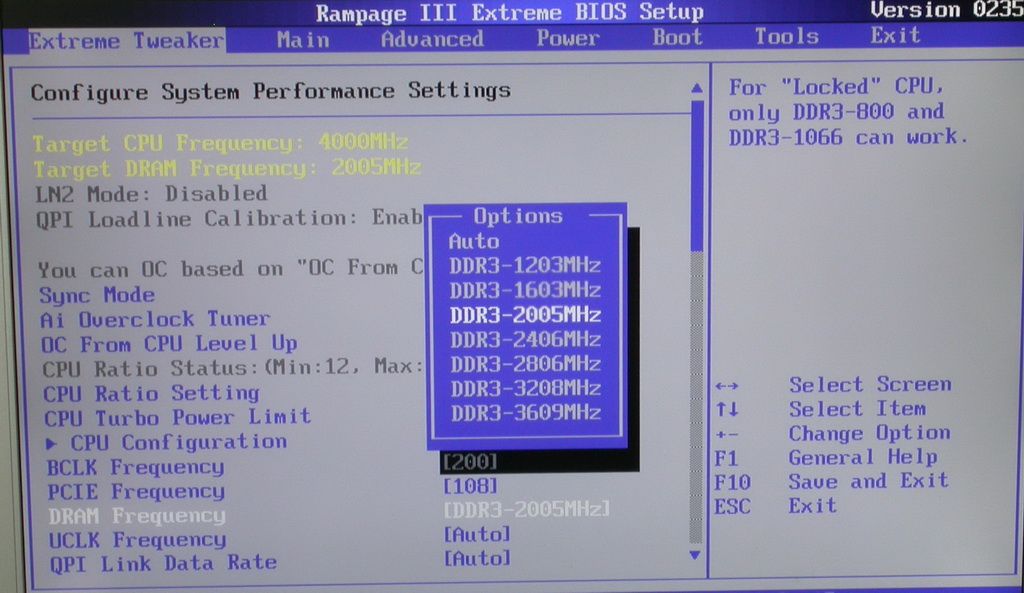Choose Auto in the Options popup
Viewport: 1024px width, 593px height.
pos(474,242)
